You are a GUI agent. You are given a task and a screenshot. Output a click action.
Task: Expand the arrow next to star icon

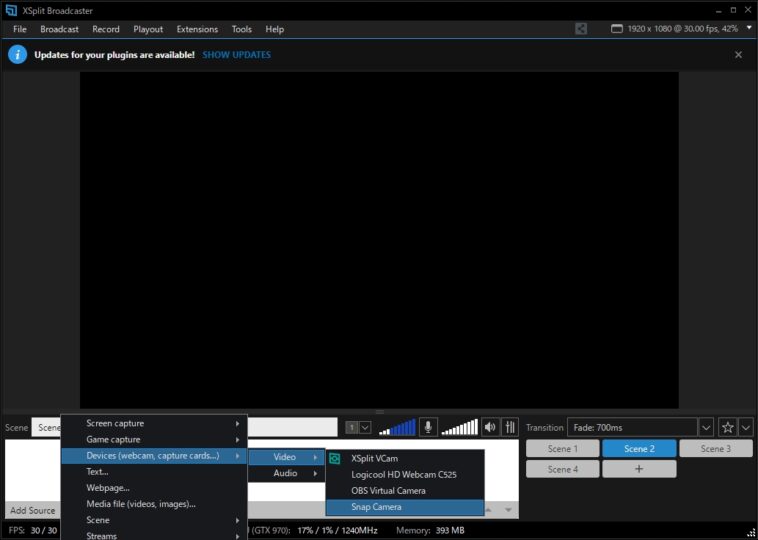click(x=746, y=427)
